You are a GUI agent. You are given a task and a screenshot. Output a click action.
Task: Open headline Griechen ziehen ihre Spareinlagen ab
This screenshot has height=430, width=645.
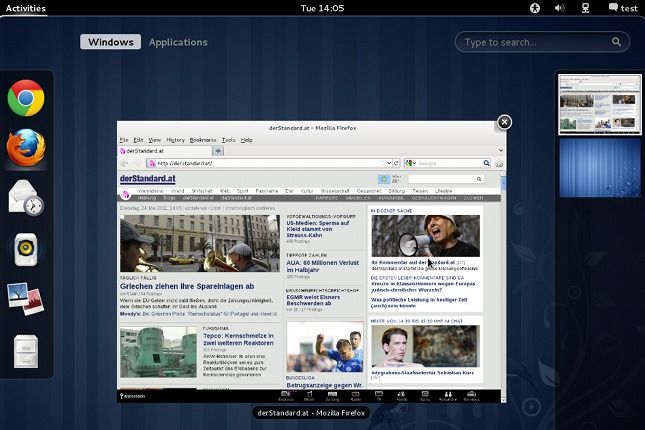(x=187, y=286)
